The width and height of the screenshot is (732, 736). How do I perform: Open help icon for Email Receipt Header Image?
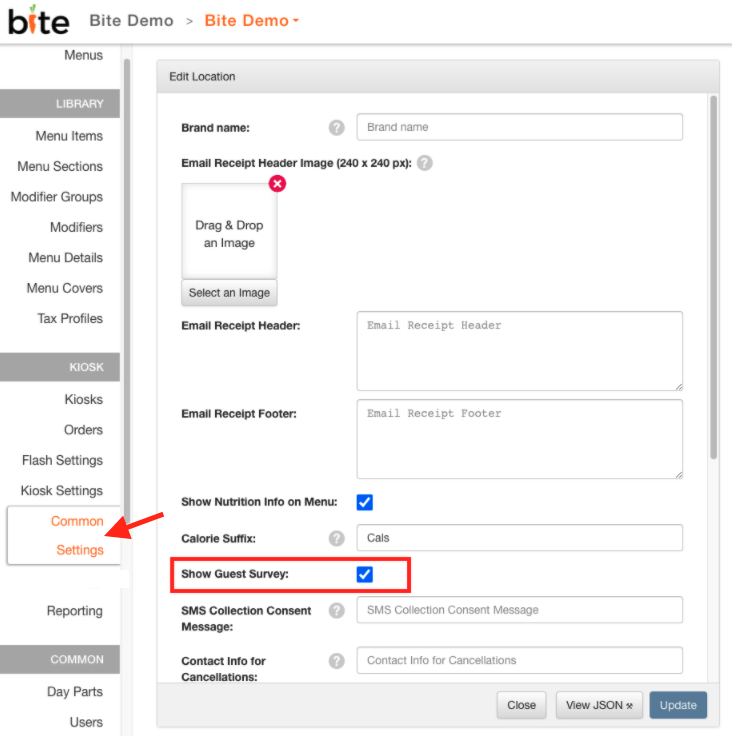click(424, 163)
